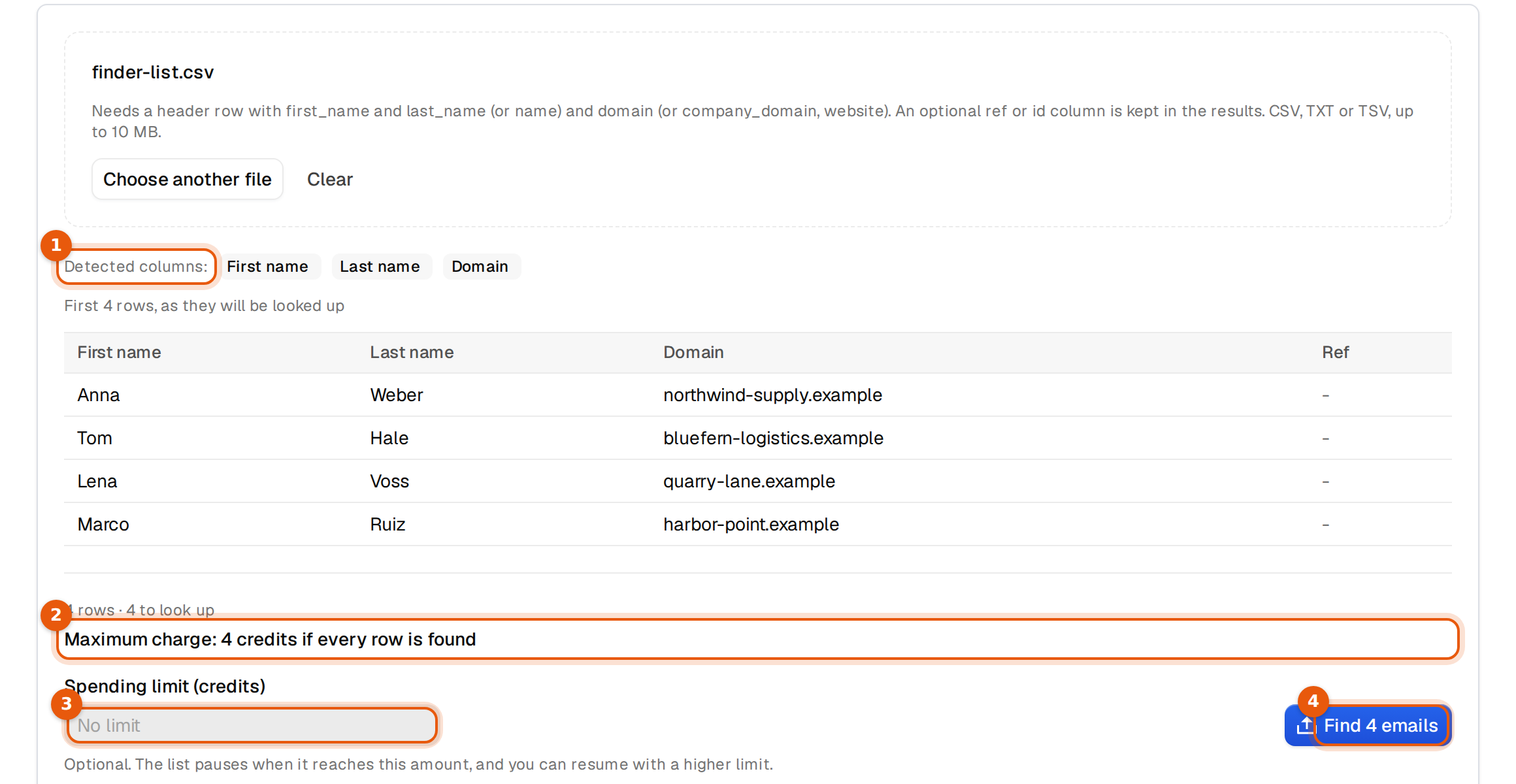Click the upload icon on Find emails button
This screenshot has height=784, width=1516.
pos(1305,725)
